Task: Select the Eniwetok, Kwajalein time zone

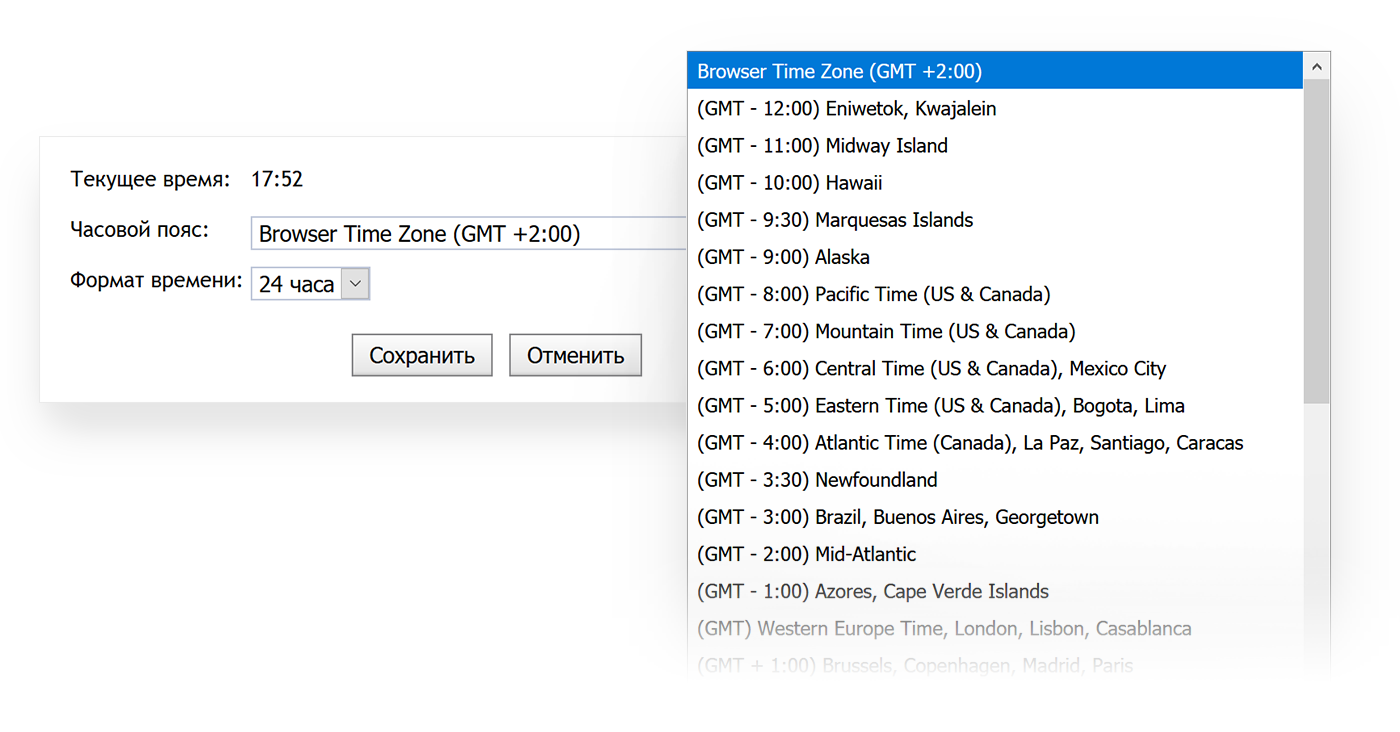Action: point(846,109)
